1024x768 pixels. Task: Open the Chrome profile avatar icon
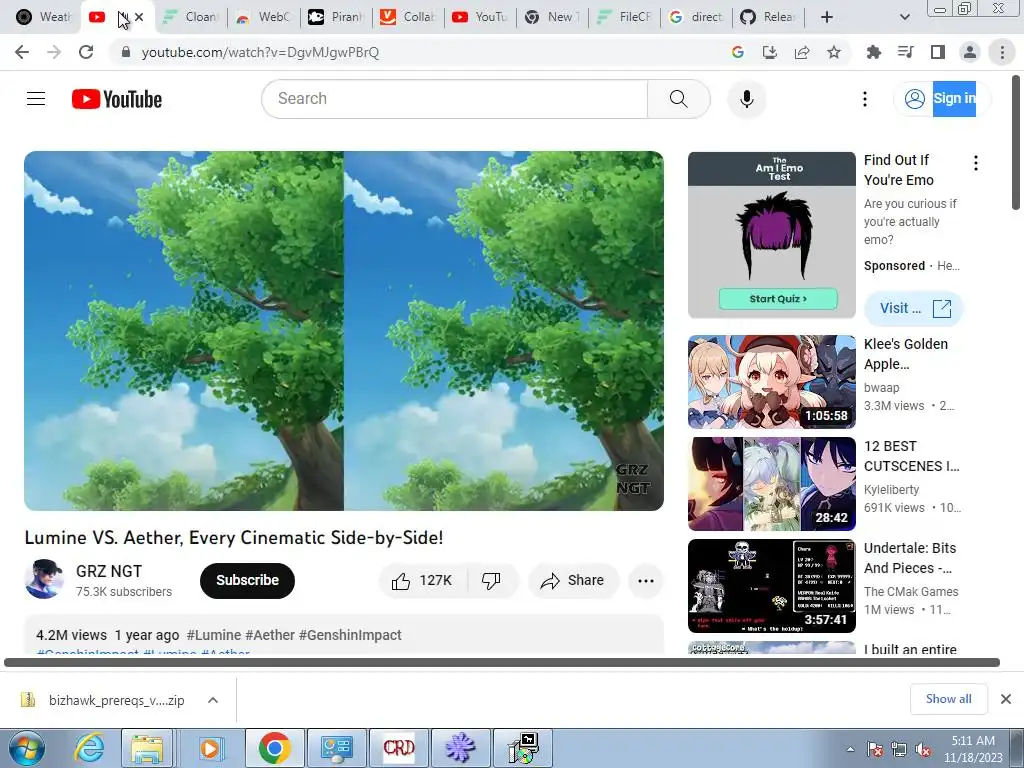click(x=970, y=52)
